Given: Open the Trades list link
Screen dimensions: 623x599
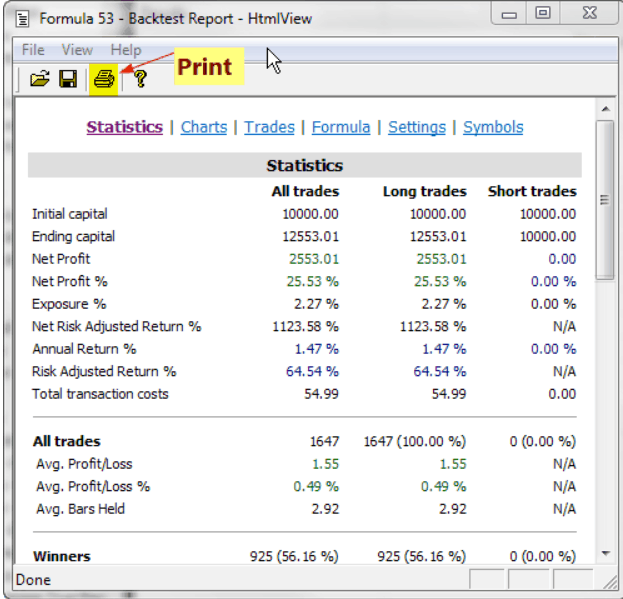Looking at the screenshot, I should 269,127.
